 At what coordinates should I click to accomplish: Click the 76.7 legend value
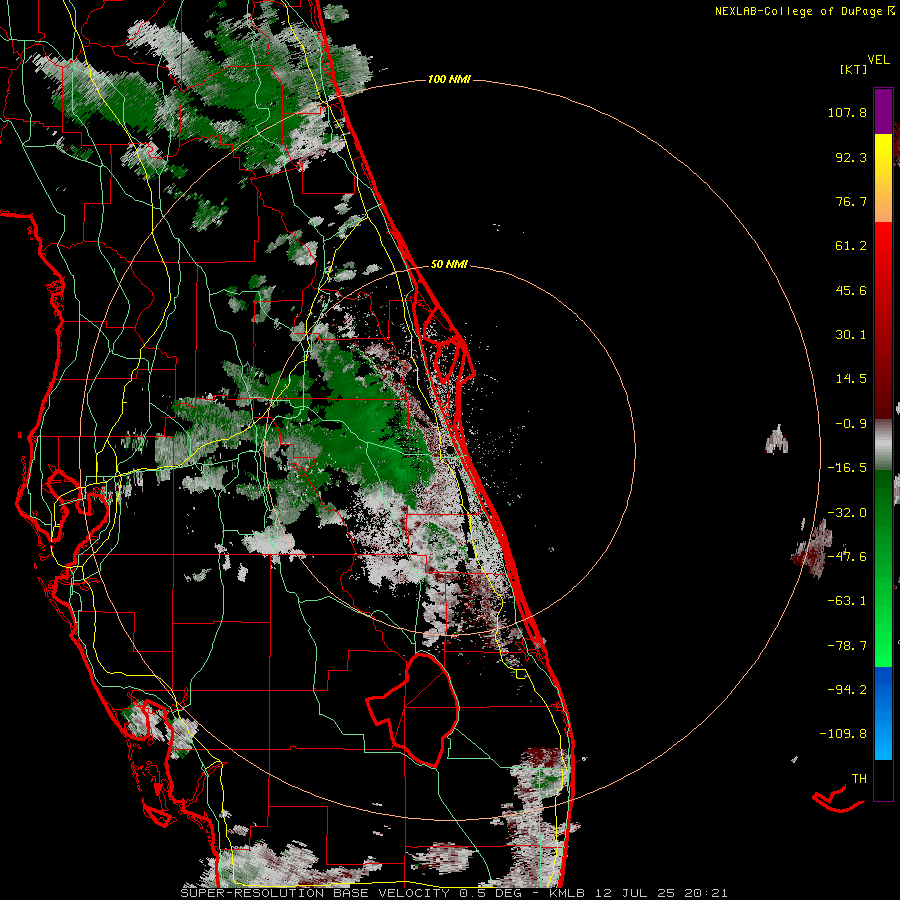851,201
